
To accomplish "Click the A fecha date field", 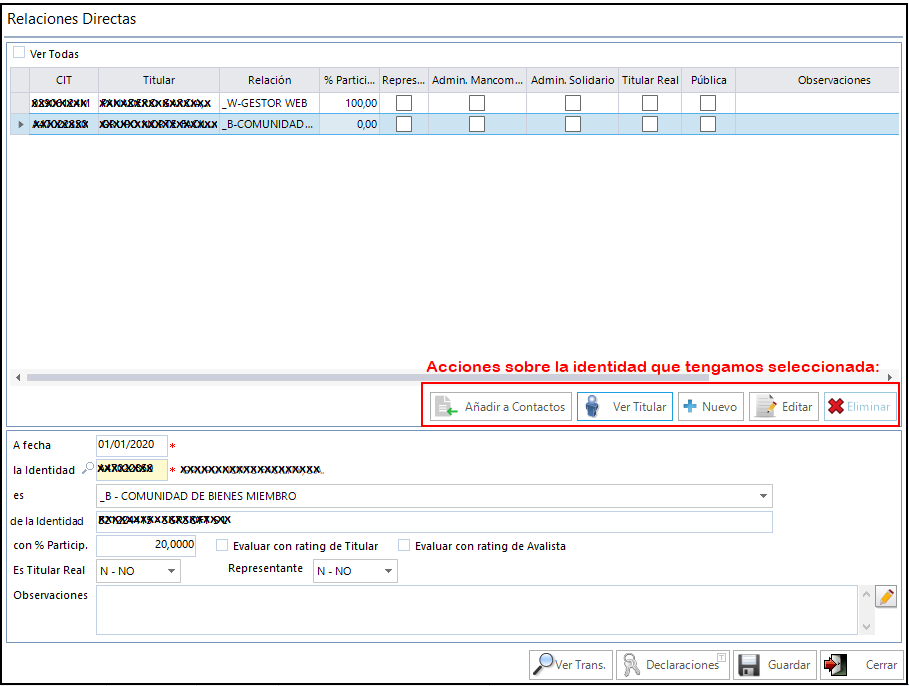I will pyautogui.click(x=132, y=445).
